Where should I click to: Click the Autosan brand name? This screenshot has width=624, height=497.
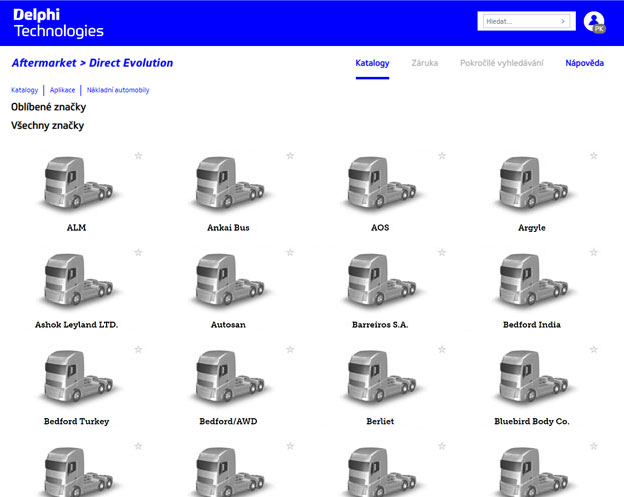click(x=228, y=325)
